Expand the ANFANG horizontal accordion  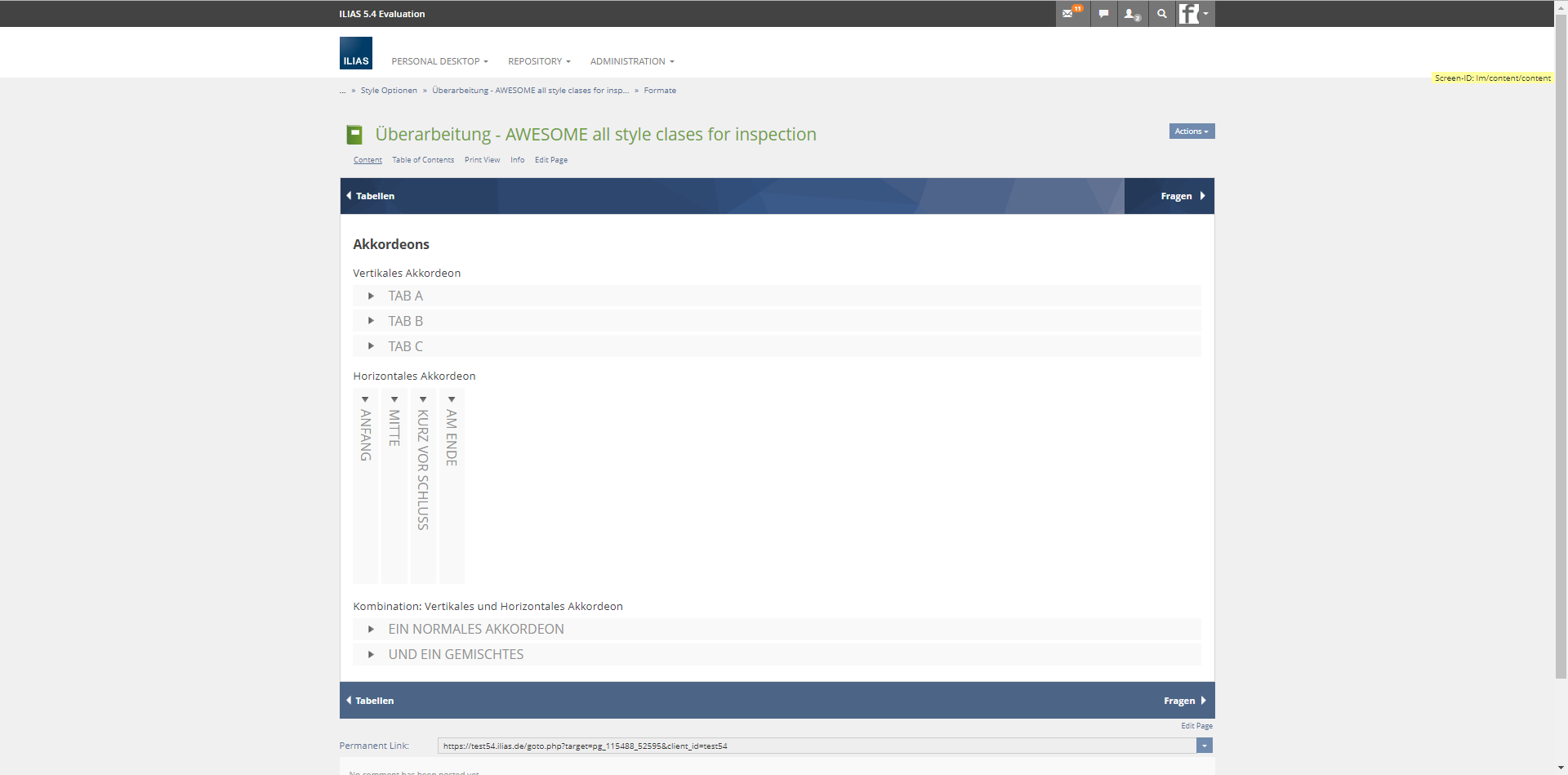click(x=365, y=486)
